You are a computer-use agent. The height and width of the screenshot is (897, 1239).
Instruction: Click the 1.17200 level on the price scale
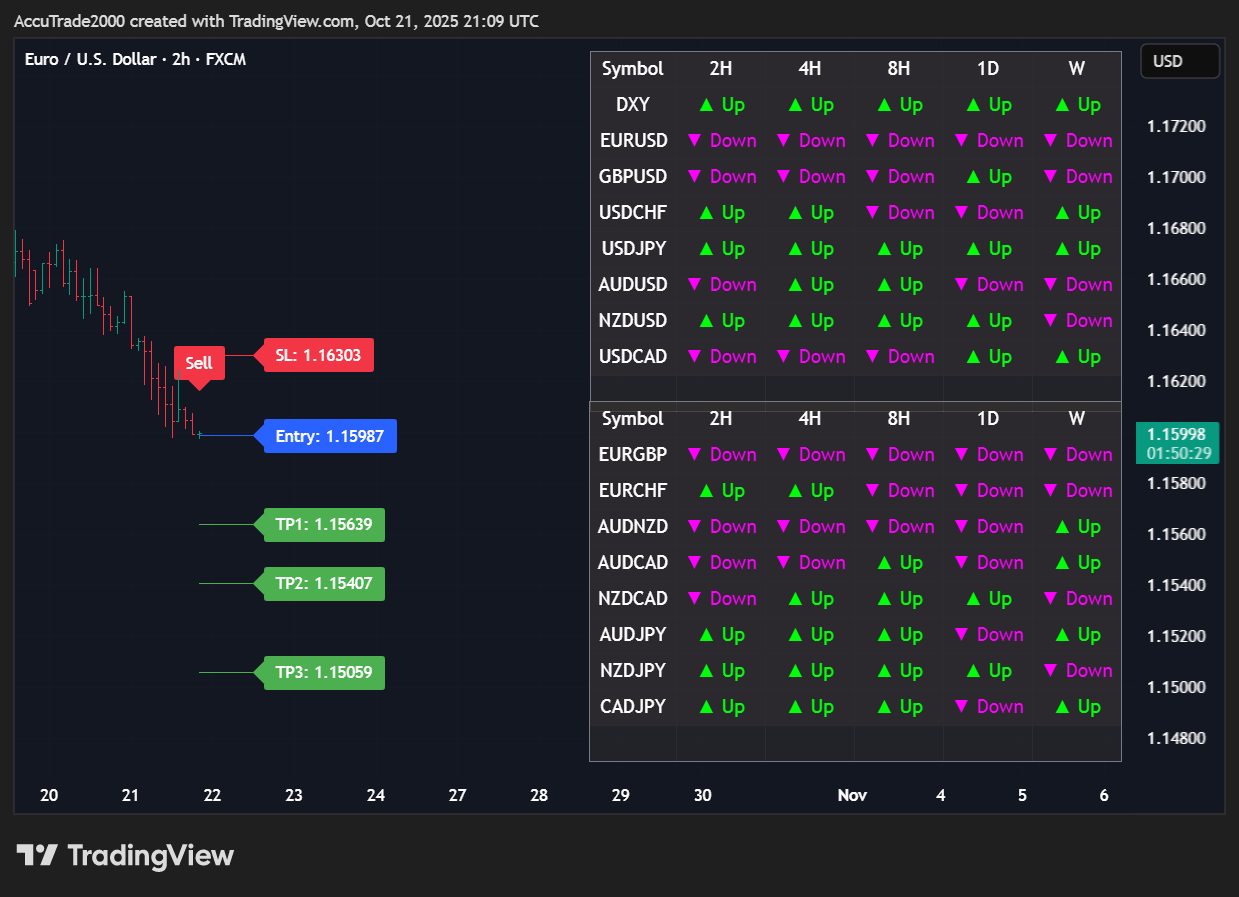1176,127
